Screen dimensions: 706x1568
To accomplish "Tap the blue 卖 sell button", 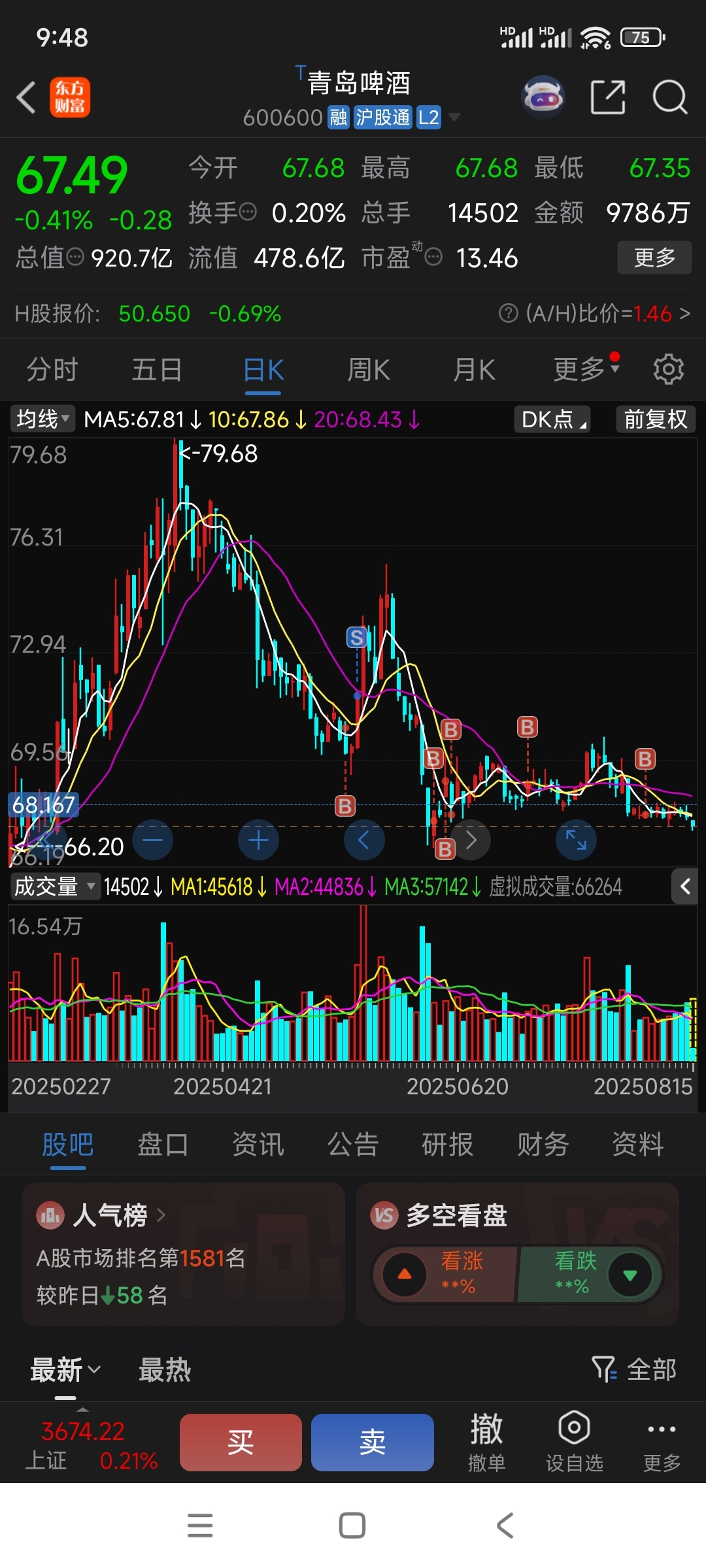I will (x=373, y=1442).
